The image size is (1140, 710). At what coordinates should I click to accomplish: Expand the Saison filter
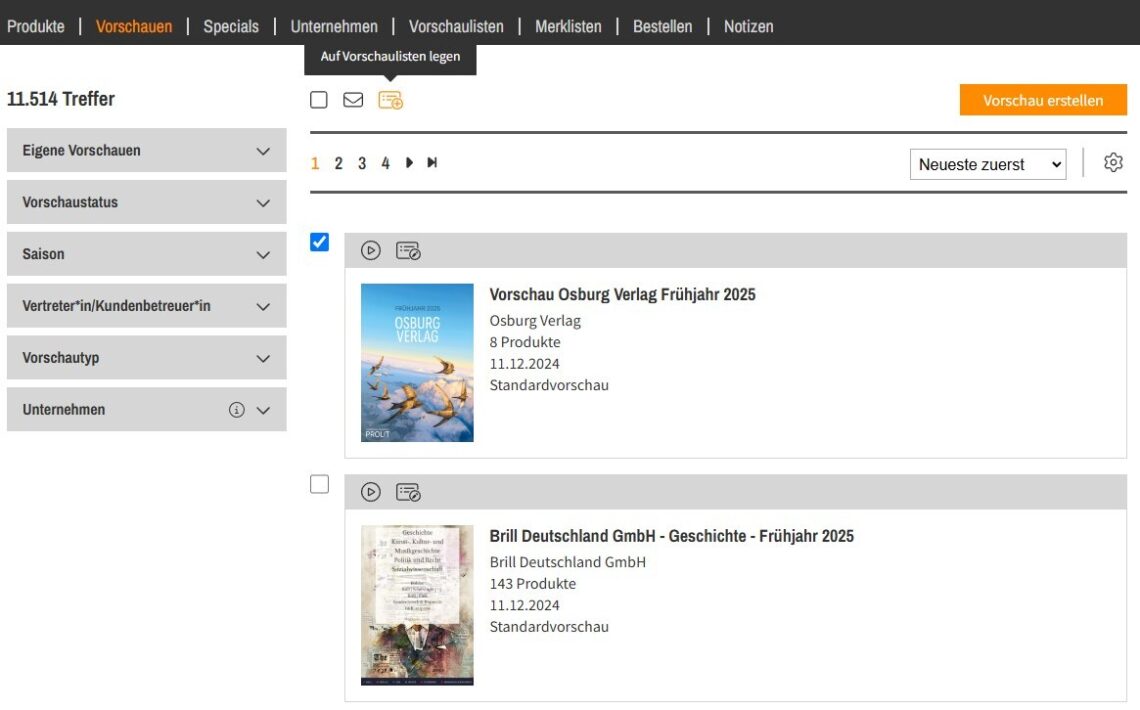(146, 254)
